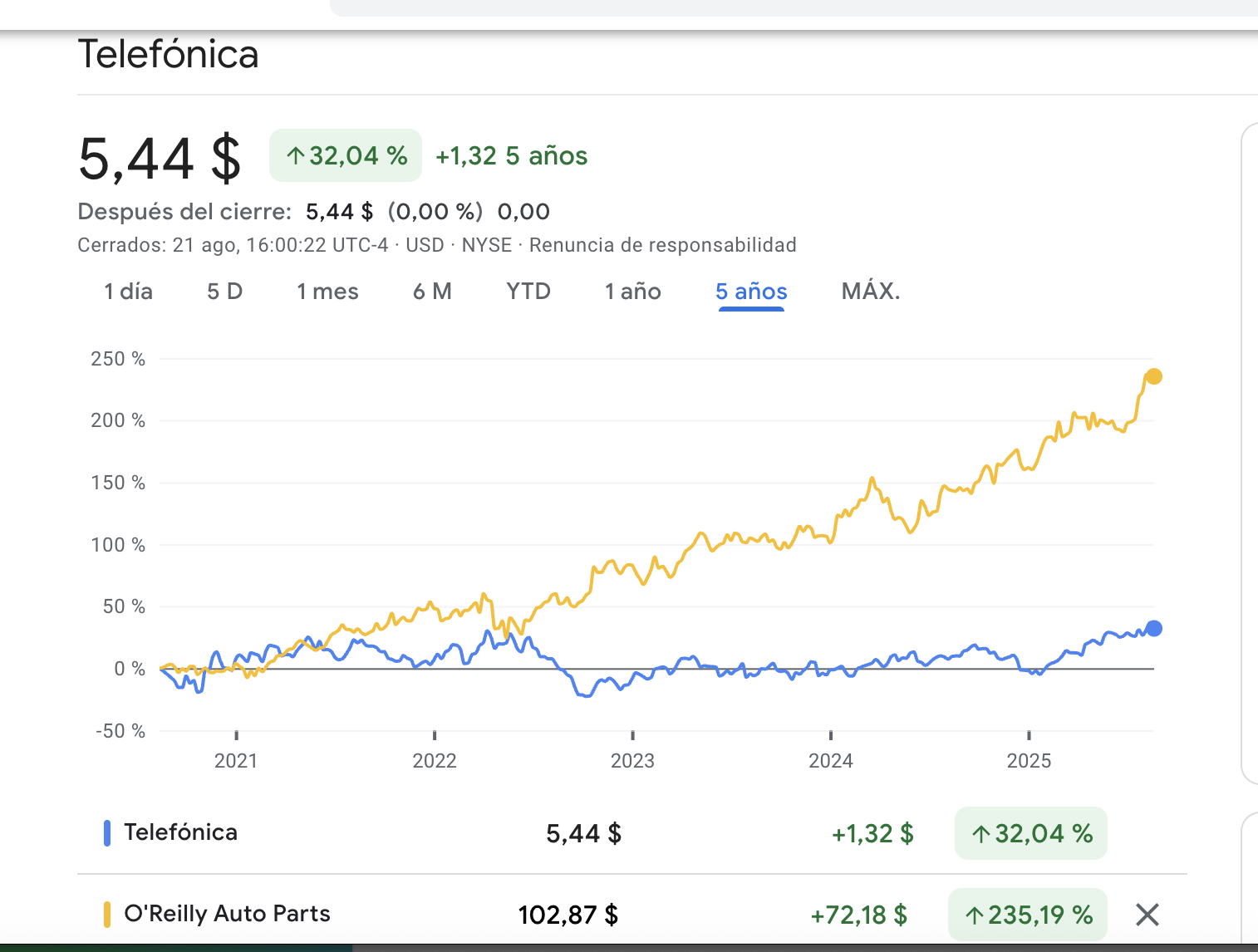
Task: Select the 1 mes tab
Action: pyautogui.click(x=327, y=292)
